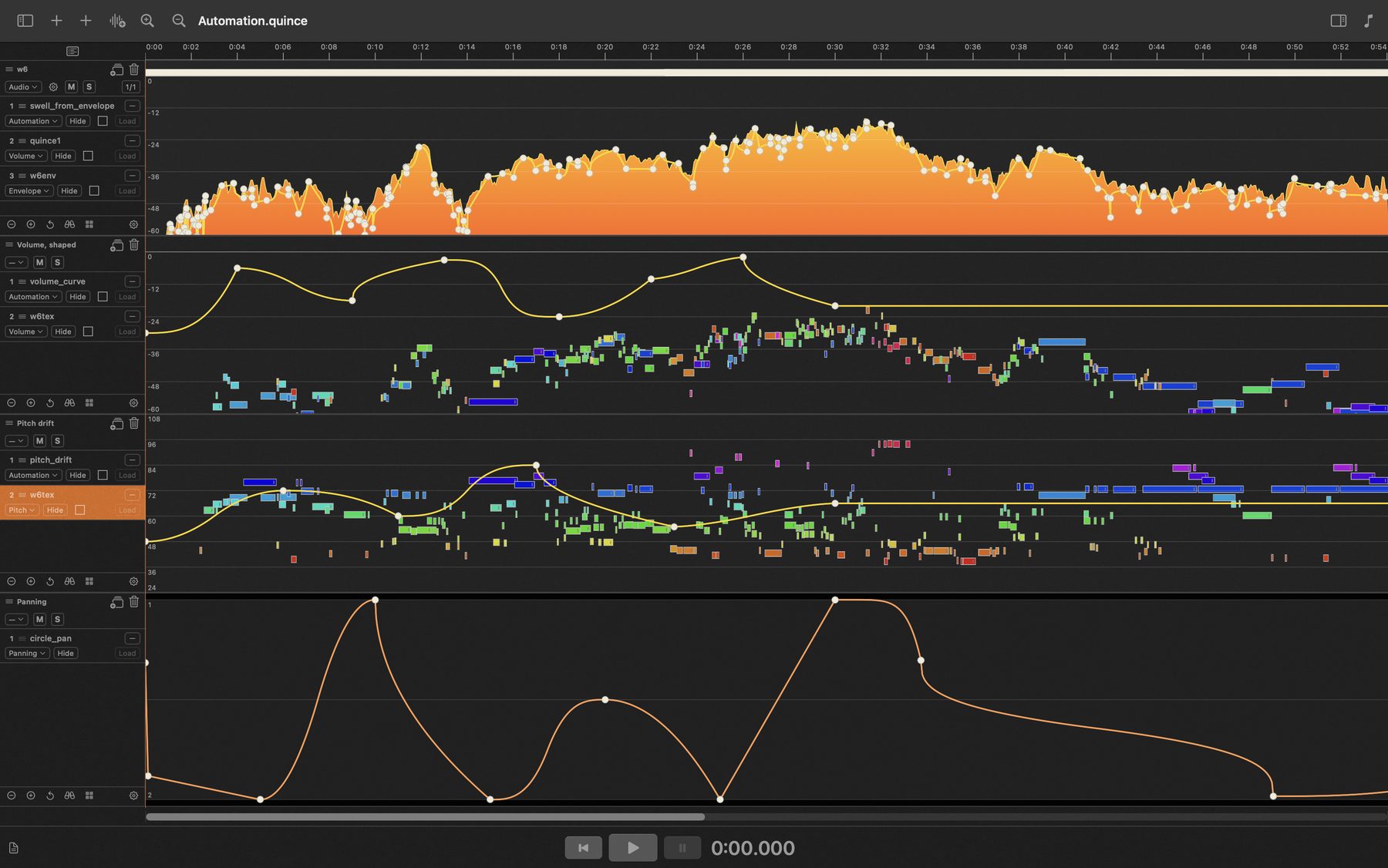This screenshot has width=1388, height=868.
Task: Open the Volume, shaped track type dropdown
Action: [16, 263]
